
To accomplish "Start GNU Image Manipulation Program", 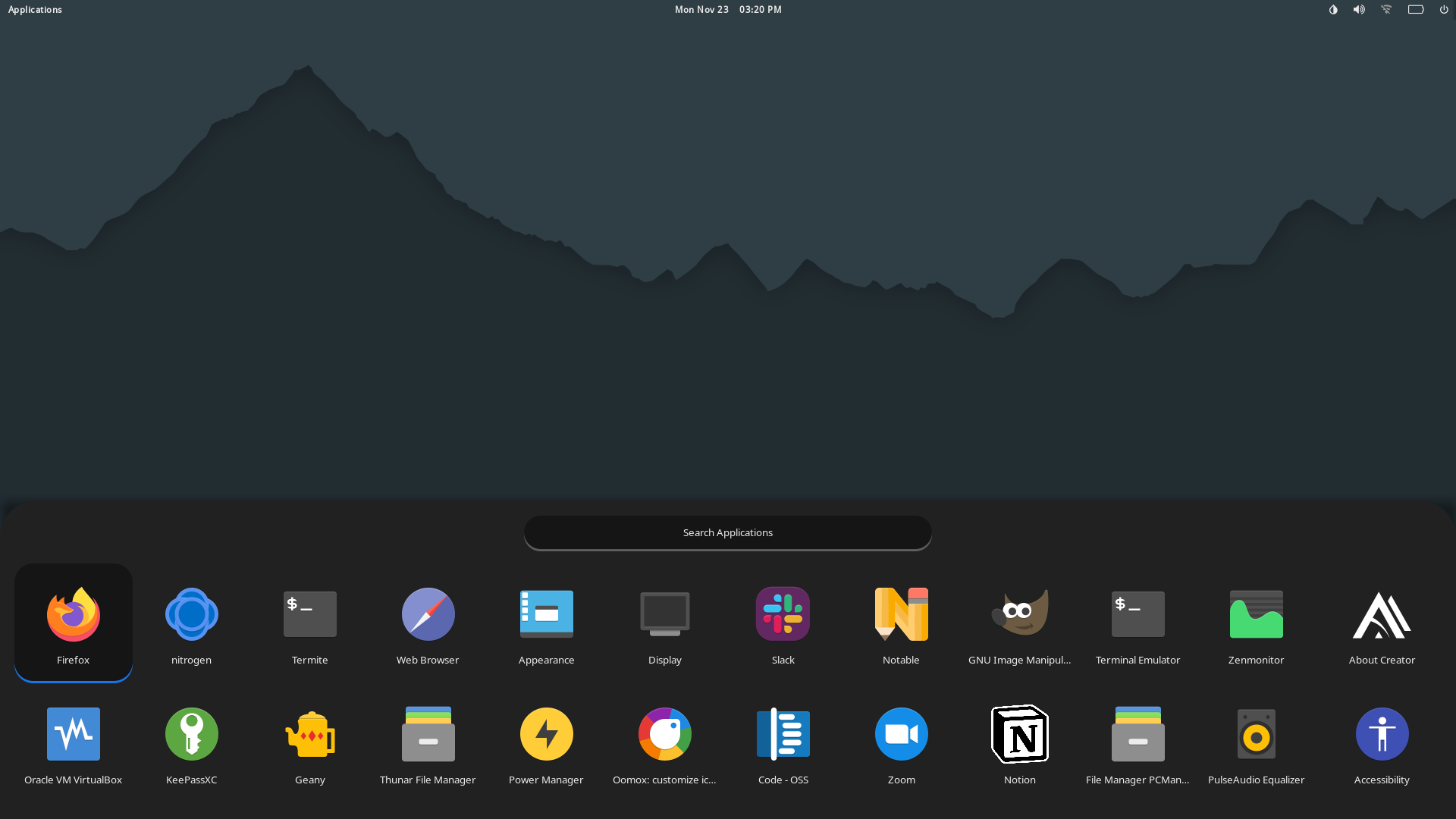I will point(1019,614).
